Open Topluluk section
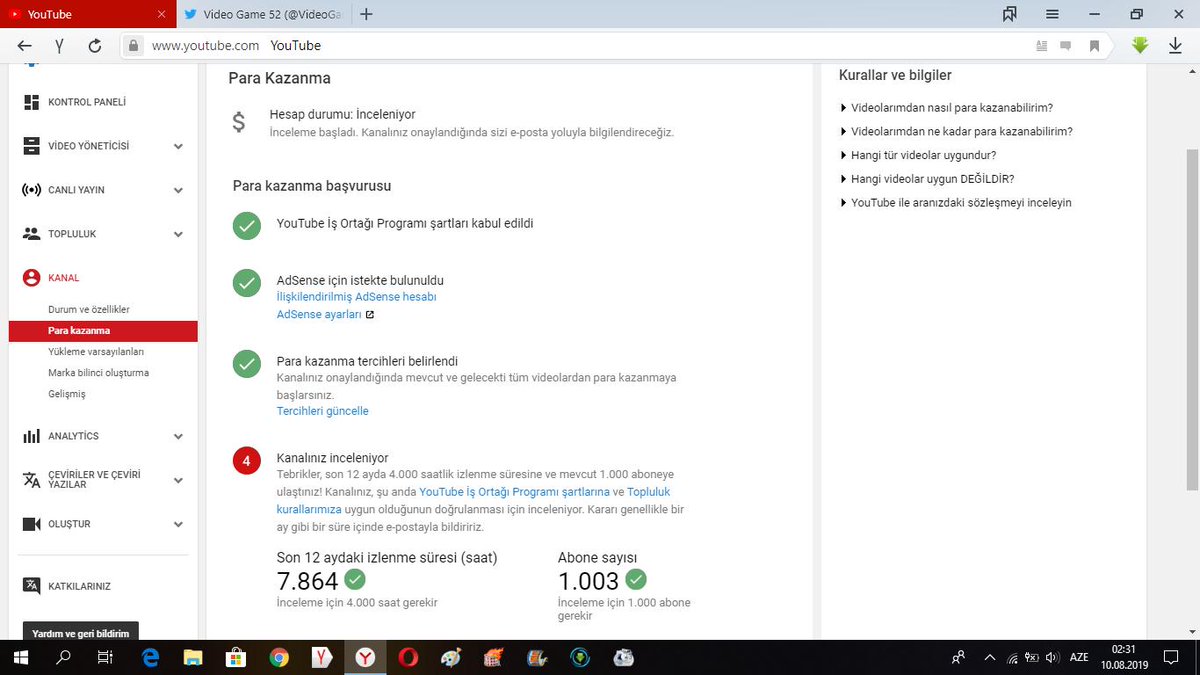Screen dimensions: 1200x675 70,234
